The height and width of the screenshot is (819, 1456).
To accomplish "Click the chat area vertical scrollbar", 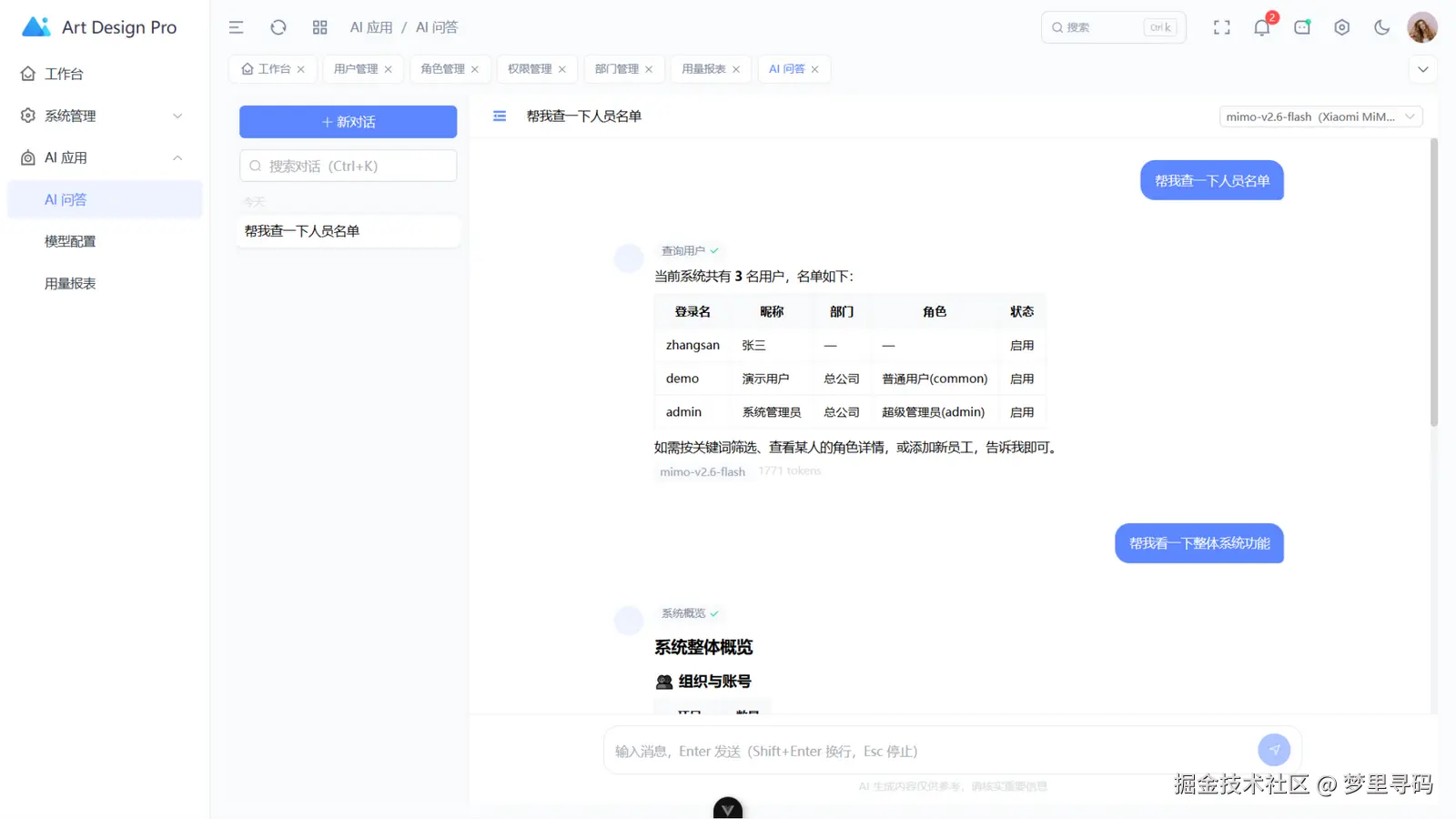I will coord(1433,282).
